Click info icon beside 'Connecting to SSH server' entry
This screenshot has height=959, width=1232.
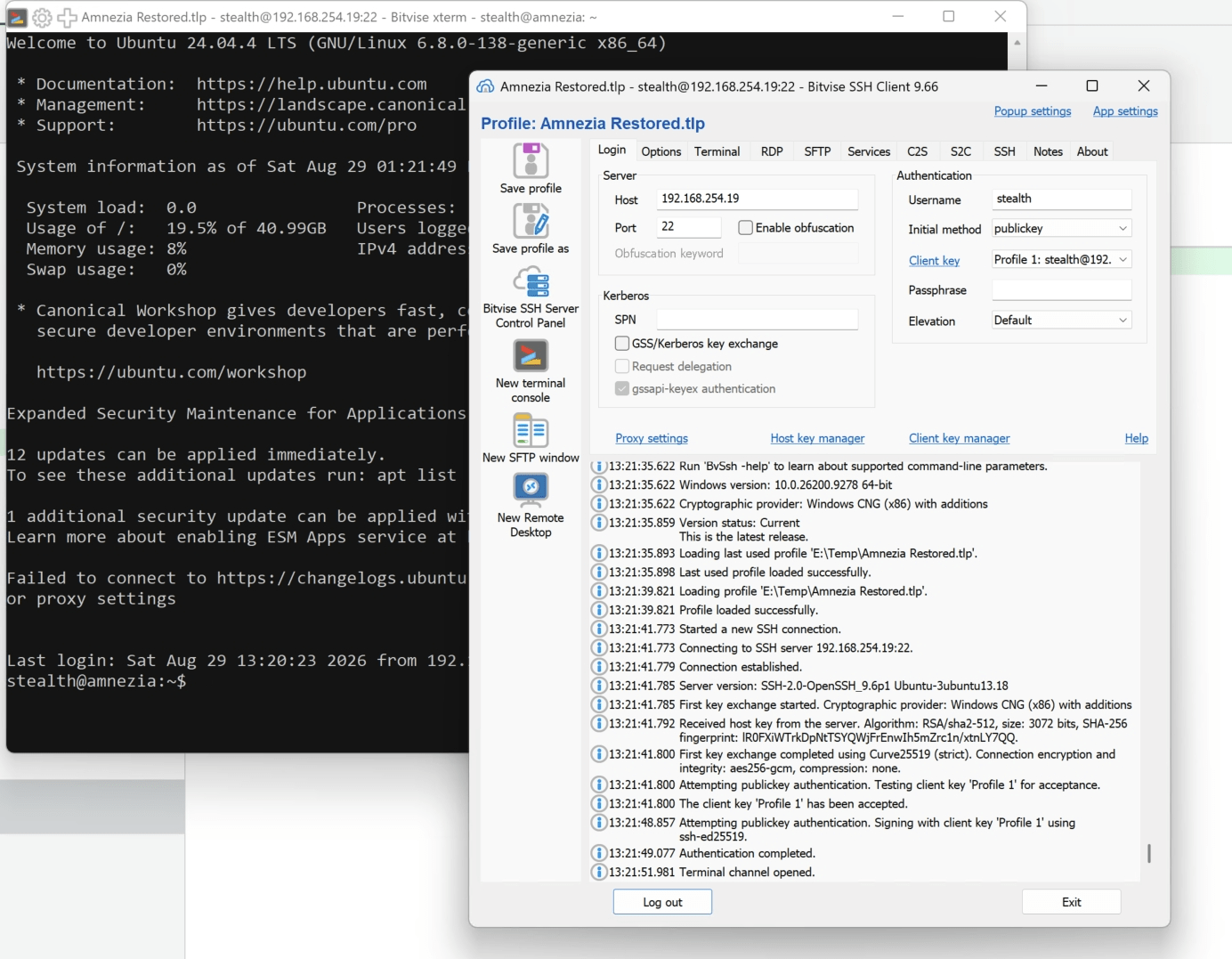point(599,648)
